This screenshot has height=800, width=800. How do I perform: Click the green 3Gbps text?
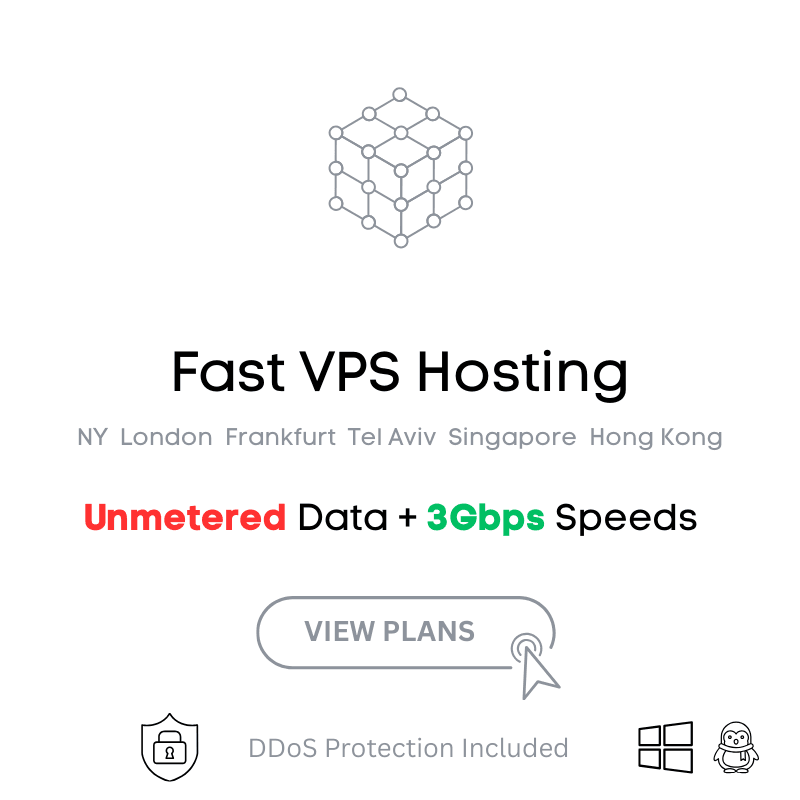(x=486, y=517)
